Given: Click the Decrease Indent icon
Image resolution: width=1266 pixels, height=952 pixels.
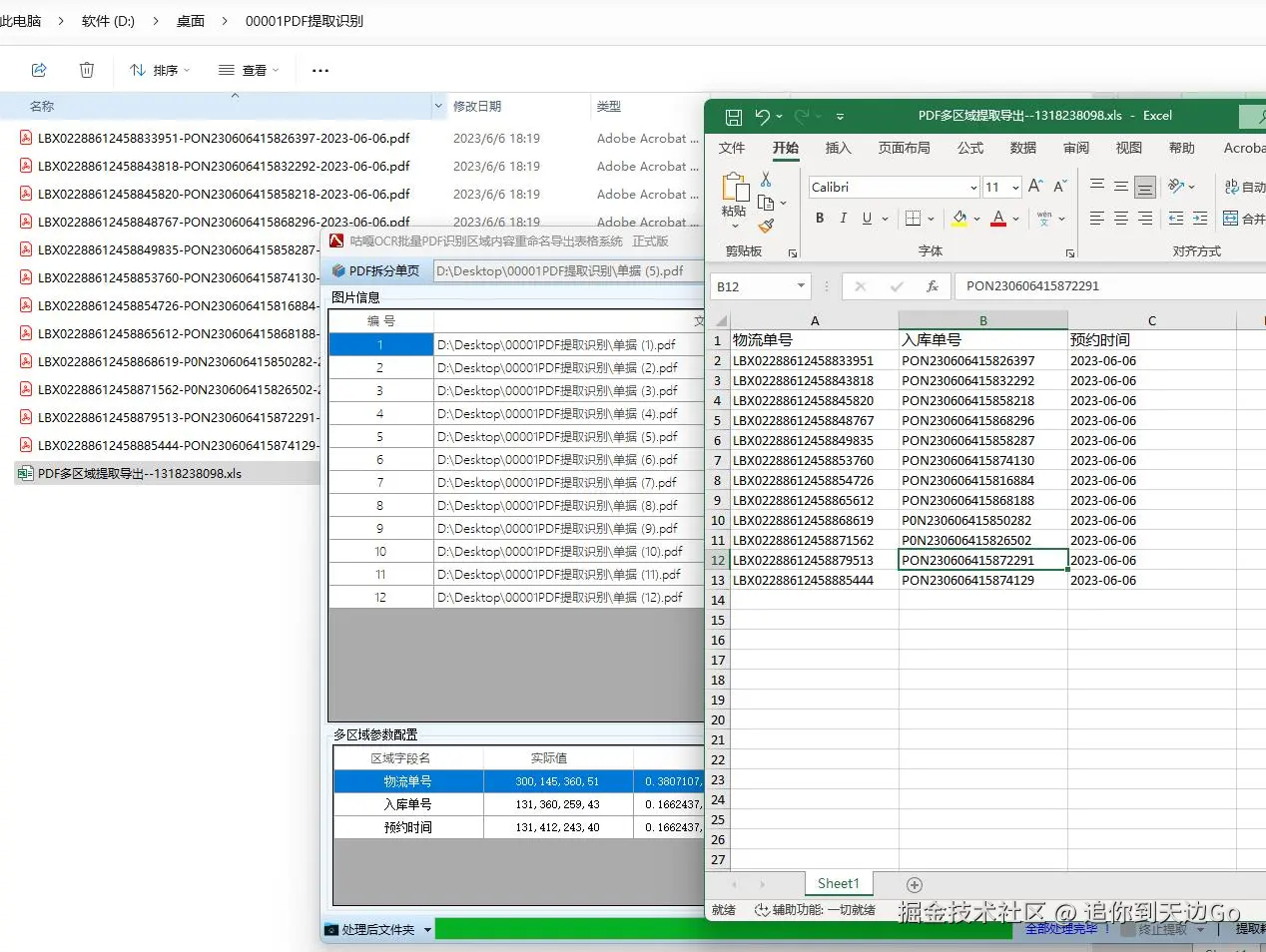Looking at the screenshot, I should click(1176, 218).
